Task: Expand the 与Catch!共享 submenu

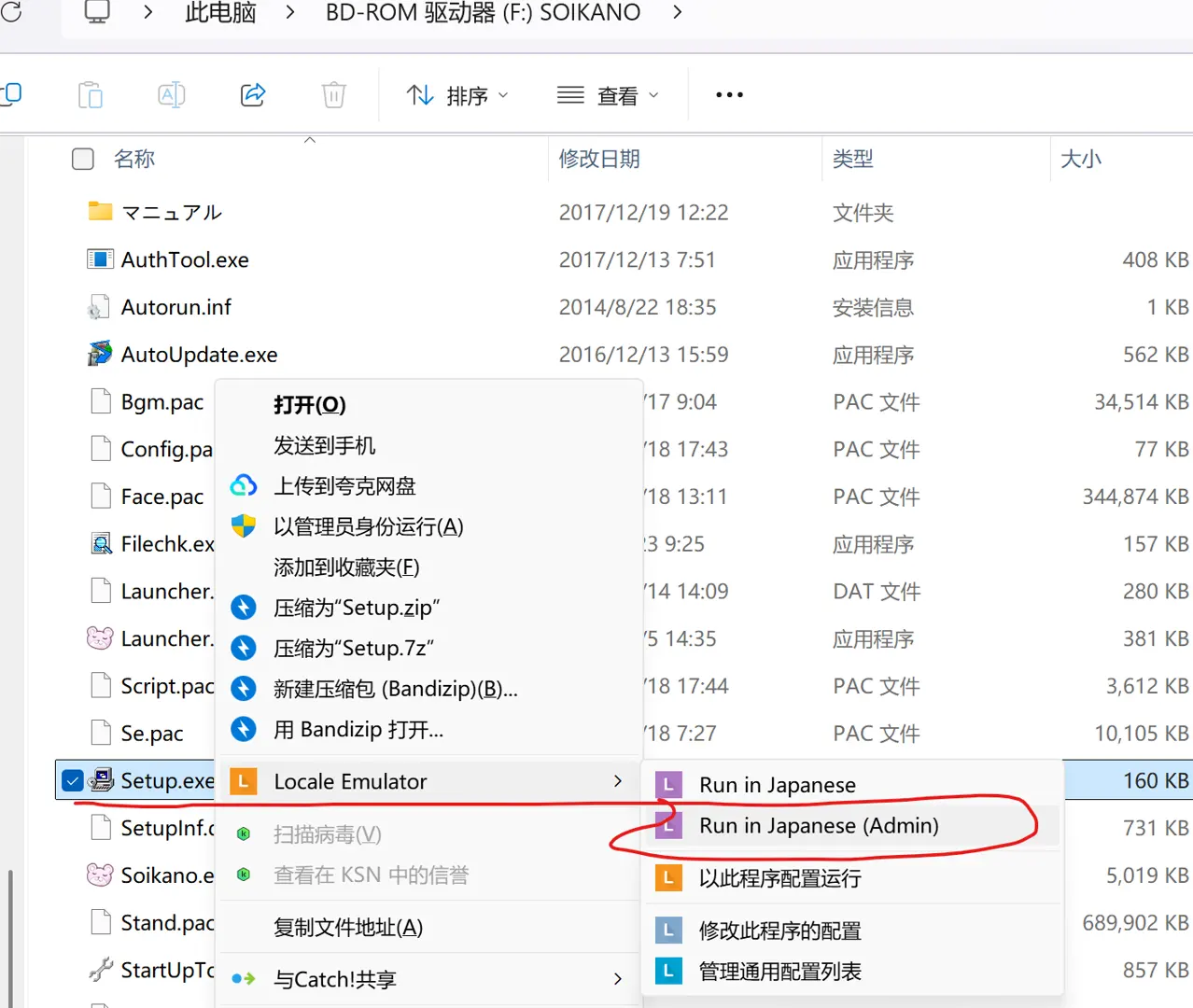Action: tap(429, 979)
